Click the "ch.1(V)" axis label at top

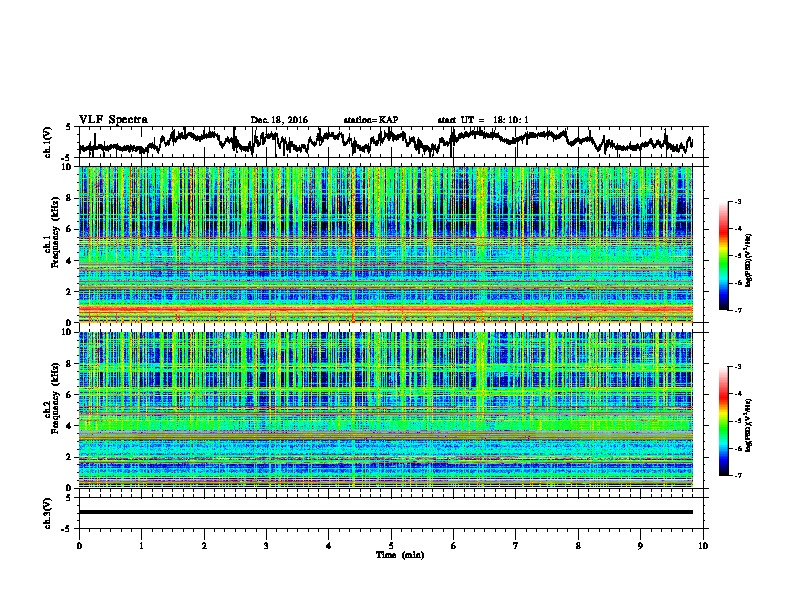pos(48,142)
